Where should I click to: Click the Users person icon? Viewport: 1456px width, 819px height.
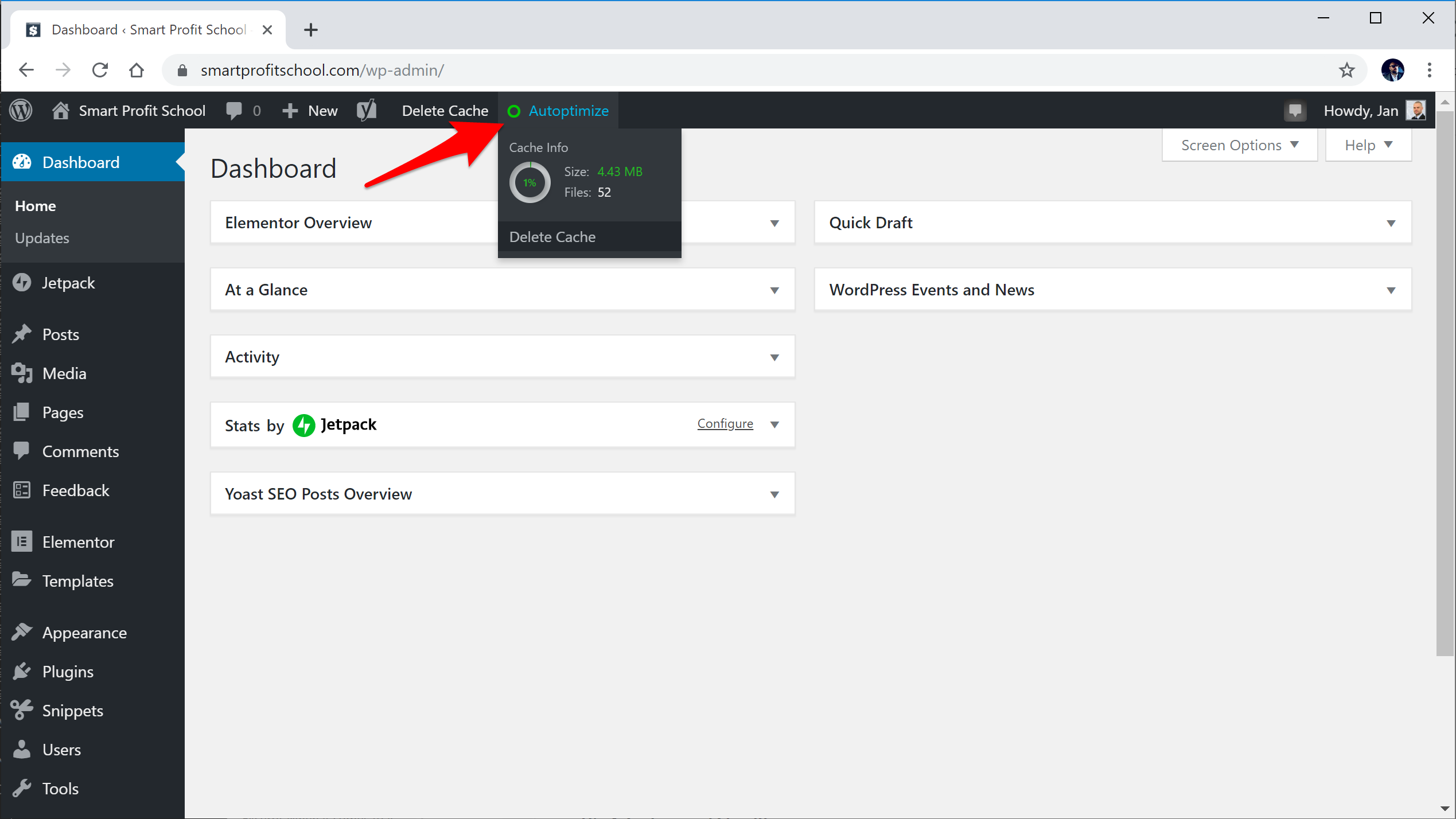coord(22,749)
